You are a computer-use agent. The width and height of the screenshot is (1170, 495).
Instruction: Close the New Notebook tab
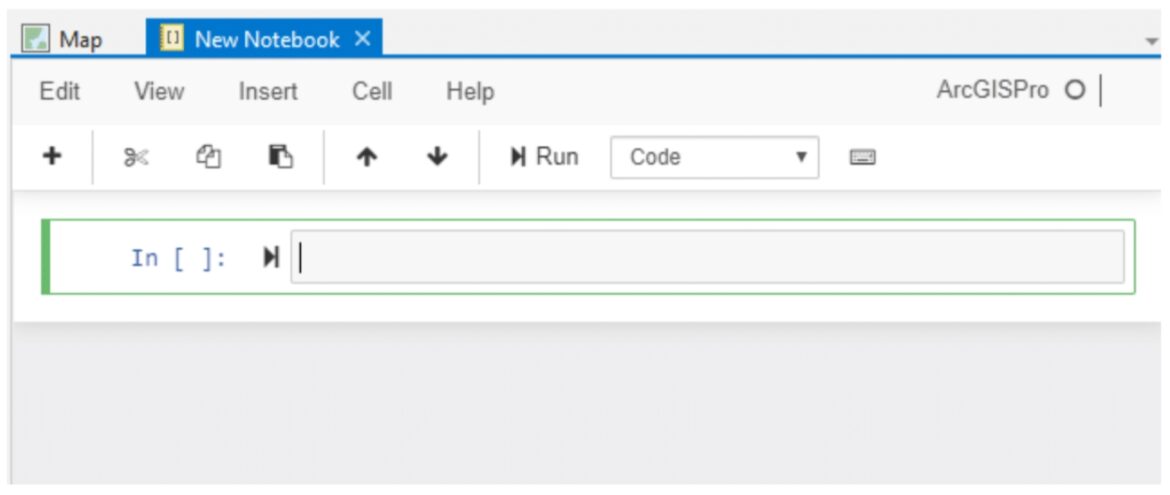click(363, 39)
